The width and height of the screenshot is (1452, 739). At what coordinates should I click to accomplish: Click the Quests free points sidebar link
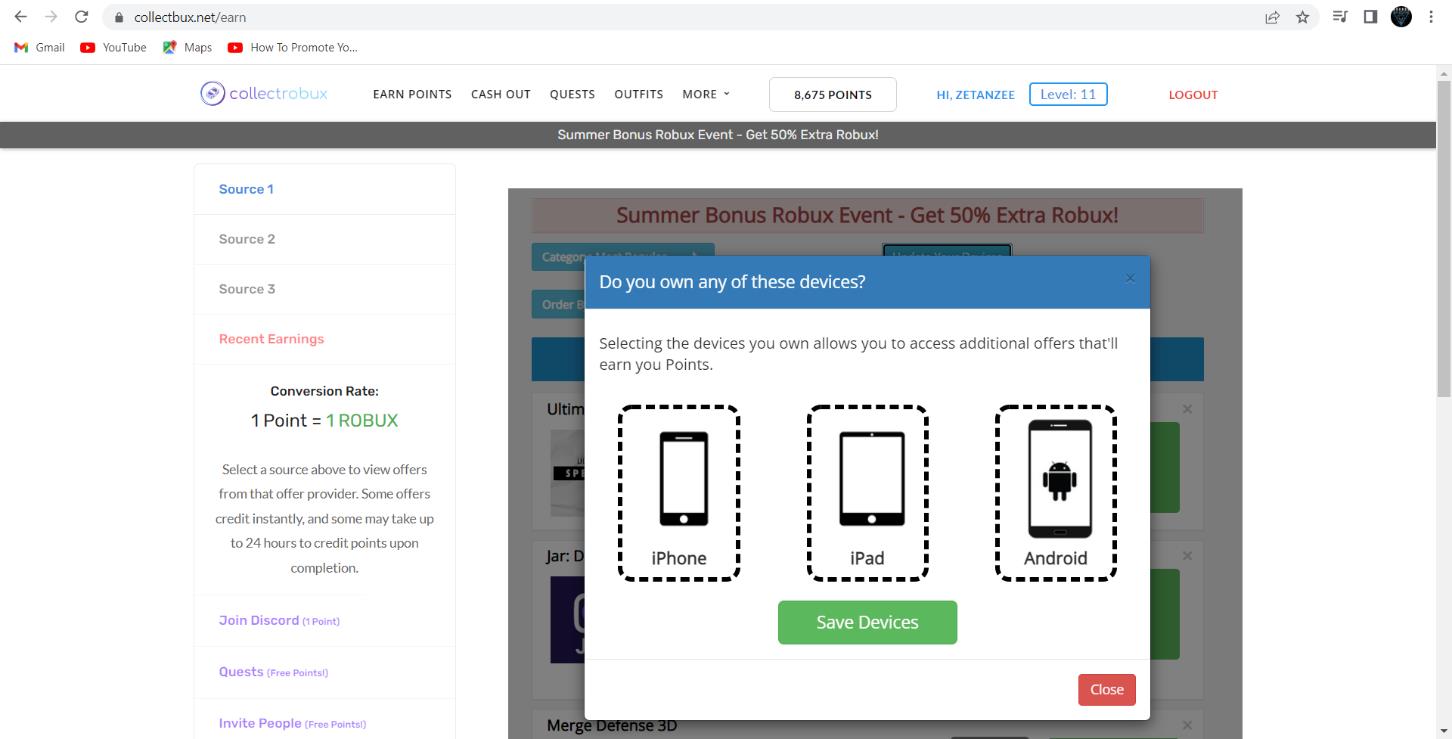273,672
